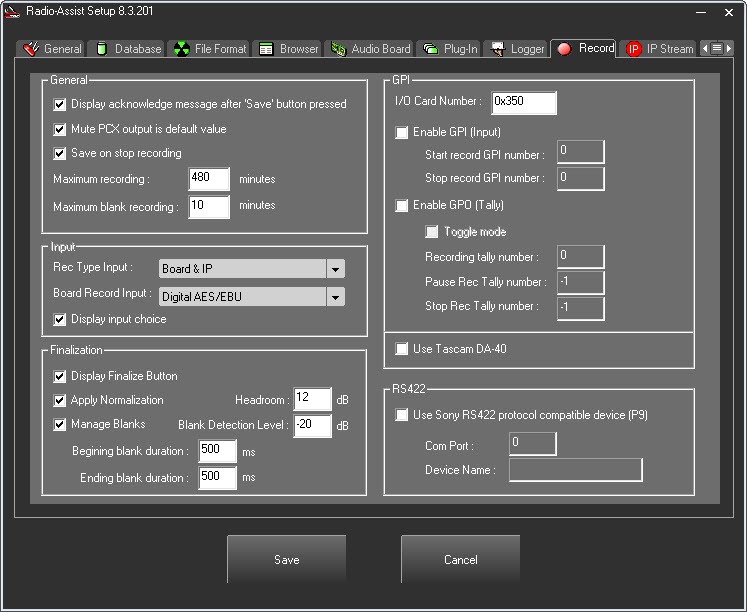Click the Browser tab list icon

pyautogui.click(x=266, y=48)
